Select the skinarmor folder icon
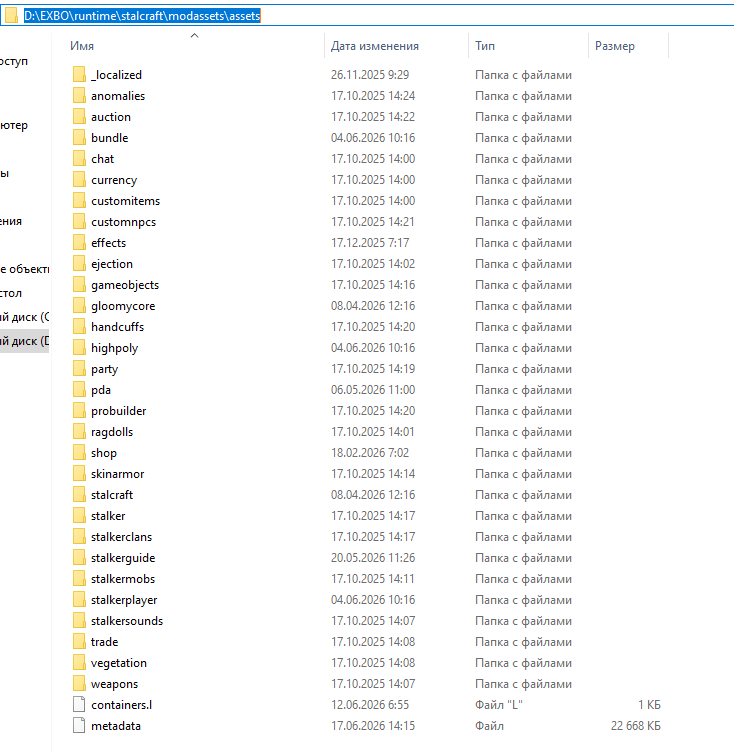 pyautogui.click(x=79, y=474)
